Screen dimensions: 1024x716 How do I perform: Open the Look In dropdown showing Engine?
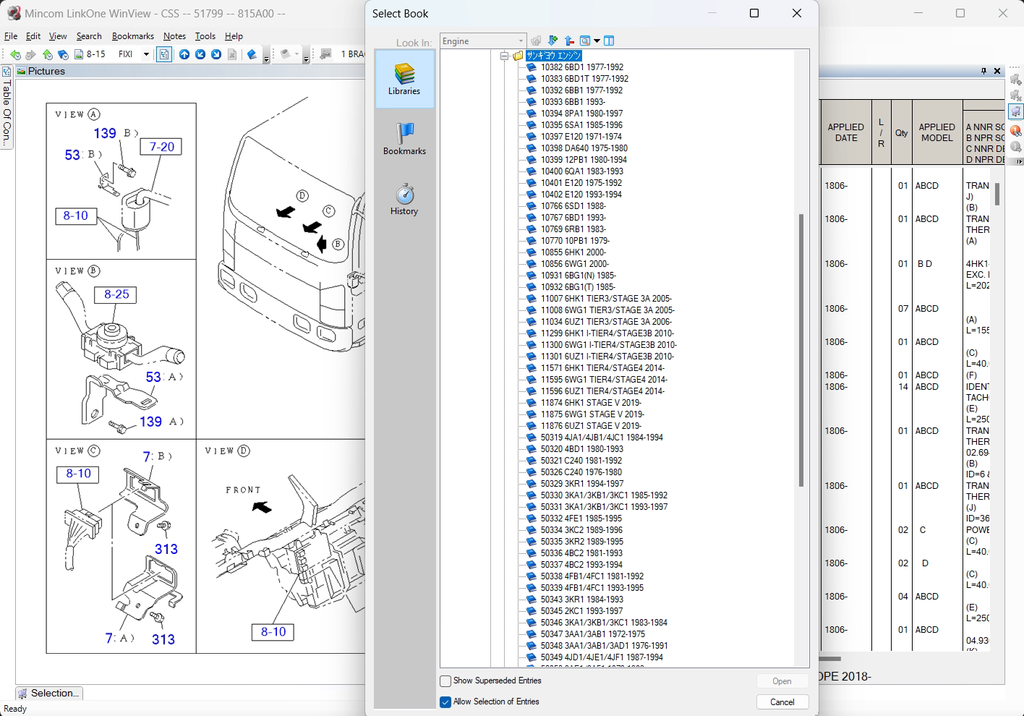pyautogui.click(x=483, y=41)
